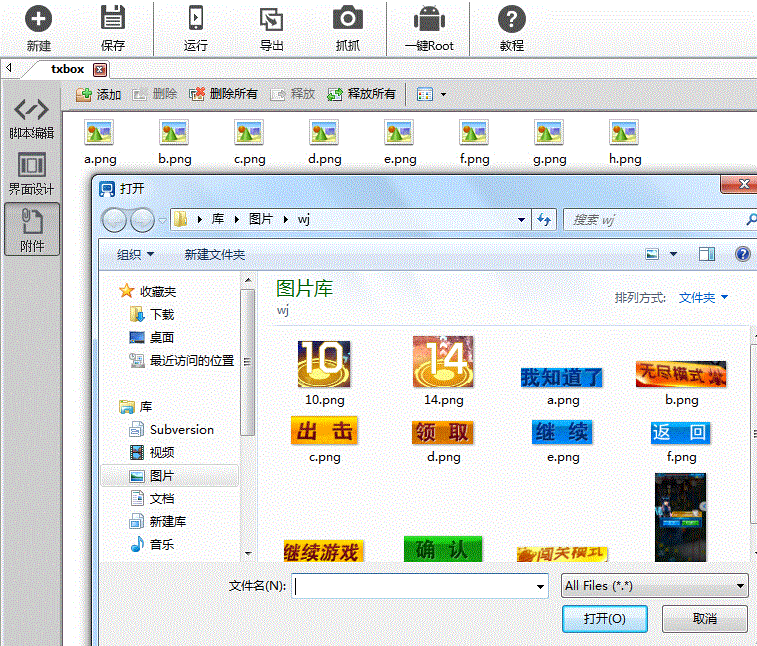Select 桌面 (Desktop) in the sidebar
This screenshot has height=646, width=757.
pyautogui.click(x=152, y=337)
